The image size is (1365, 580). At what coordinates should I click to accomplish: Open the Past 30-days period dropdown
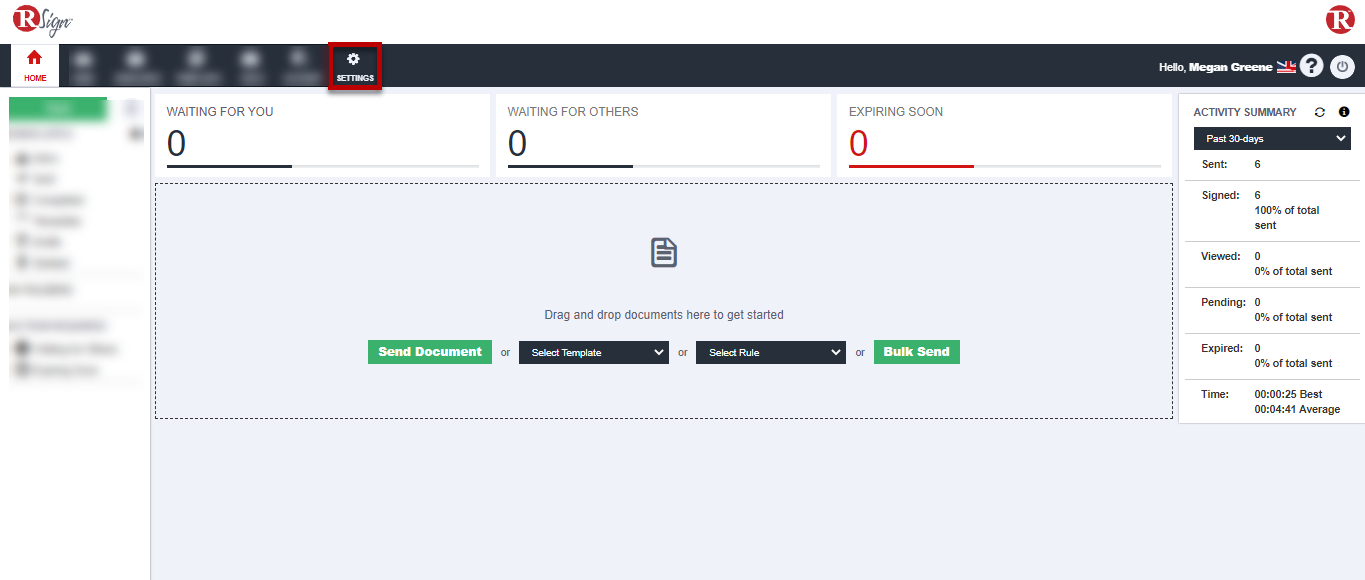coord(1271,138)
